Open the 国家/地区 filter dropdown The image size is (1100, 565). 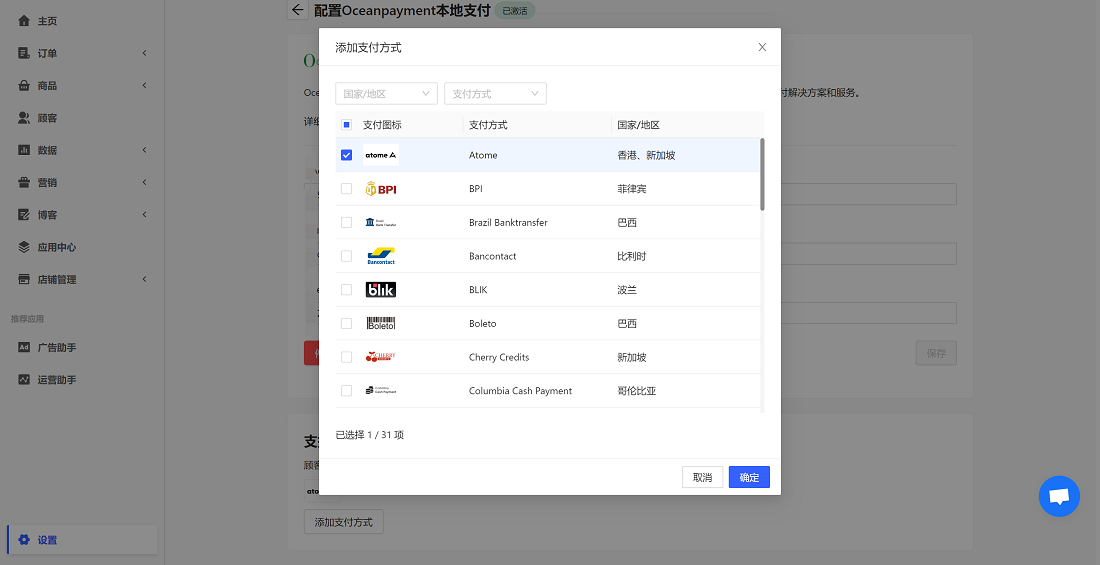click(386, 94)
